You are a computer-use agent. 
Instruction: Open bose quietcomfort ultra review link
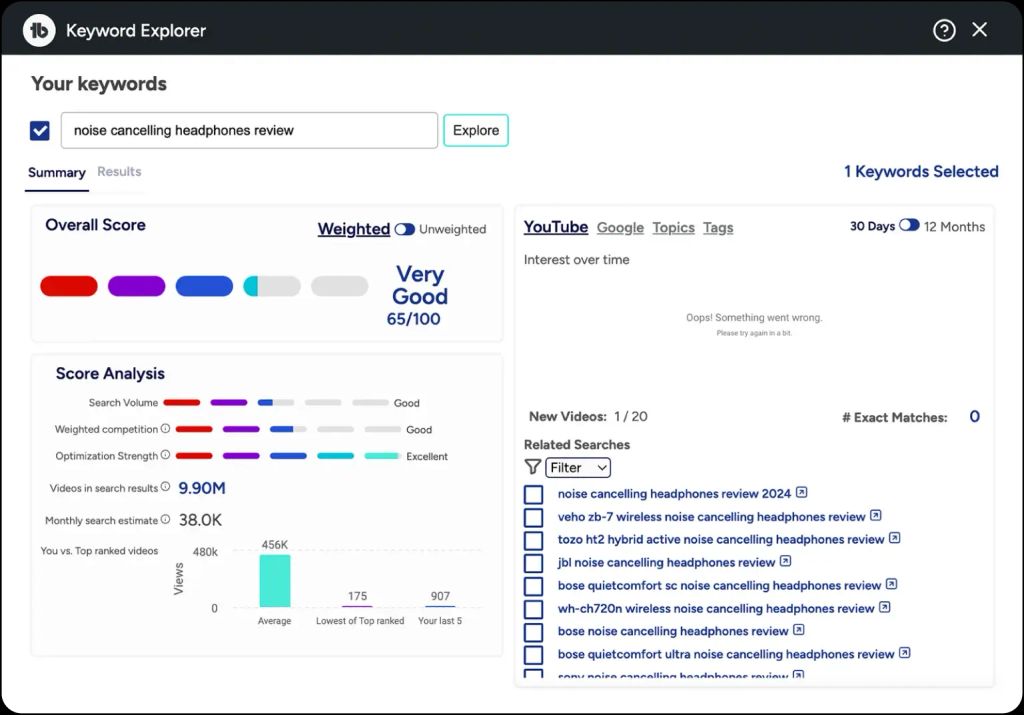(725, 654)
